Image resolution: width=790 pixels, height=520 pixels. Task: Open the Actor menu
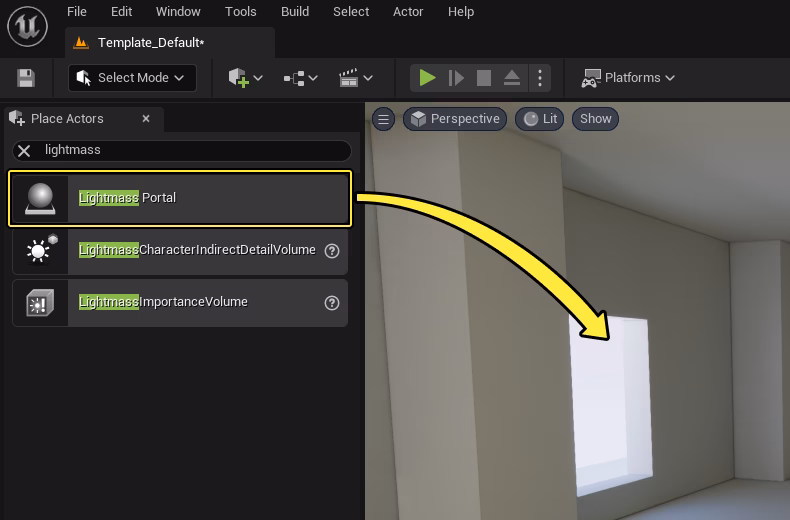click(408, 12)
